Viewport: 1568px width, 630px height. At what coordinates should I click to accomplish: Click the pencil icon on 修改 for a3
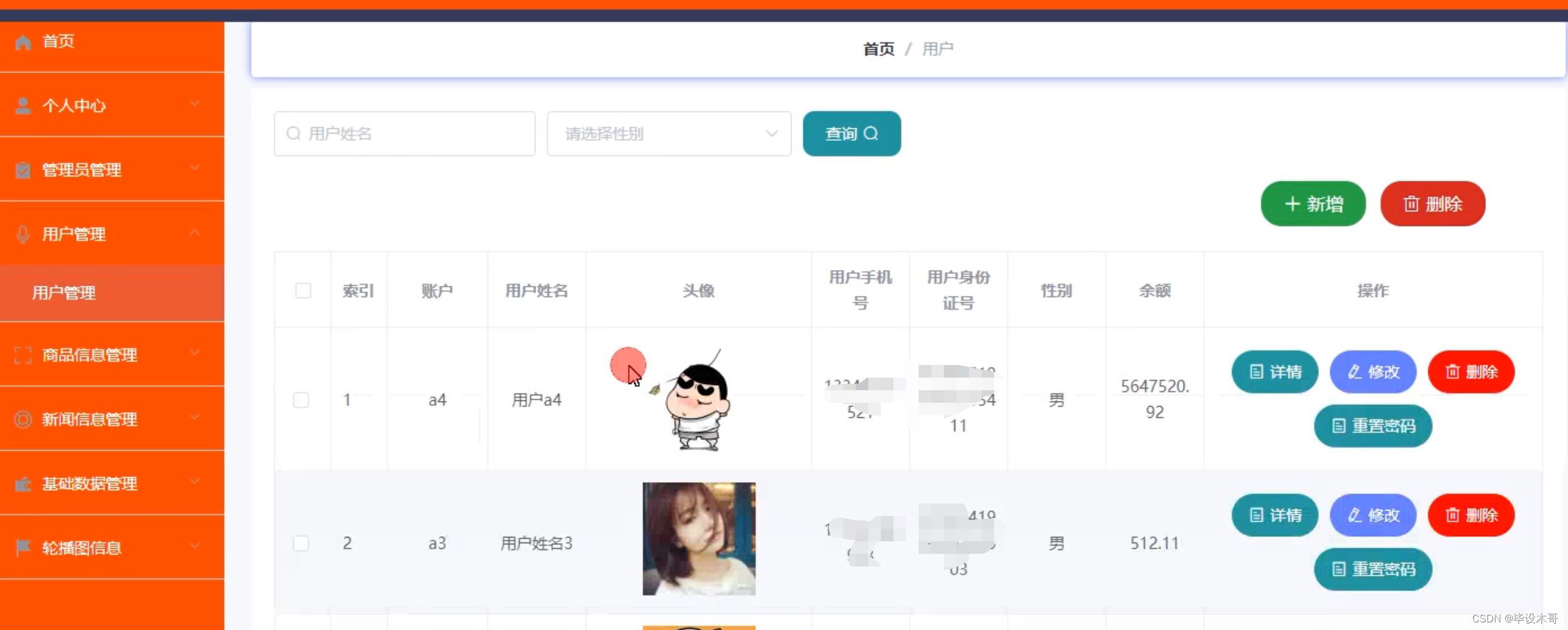(1355, 515)
